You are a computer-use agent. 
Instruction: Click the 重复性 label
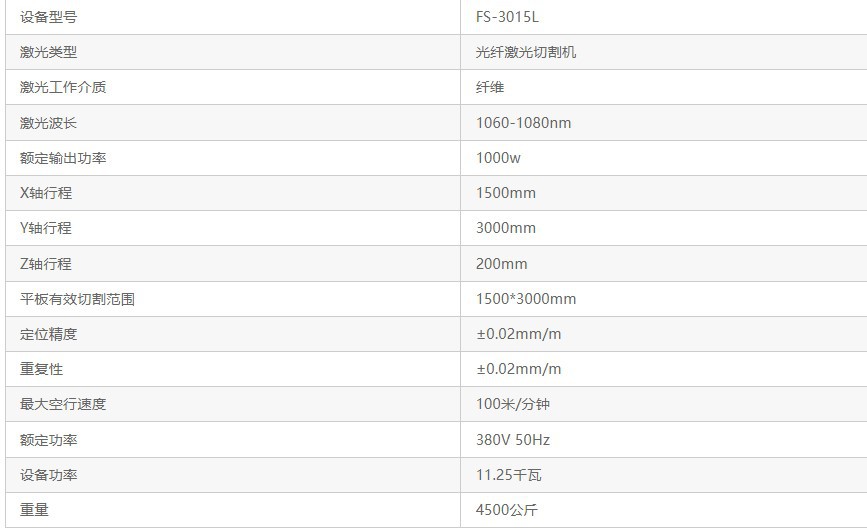pyautogui.click(x=41, y=369)
